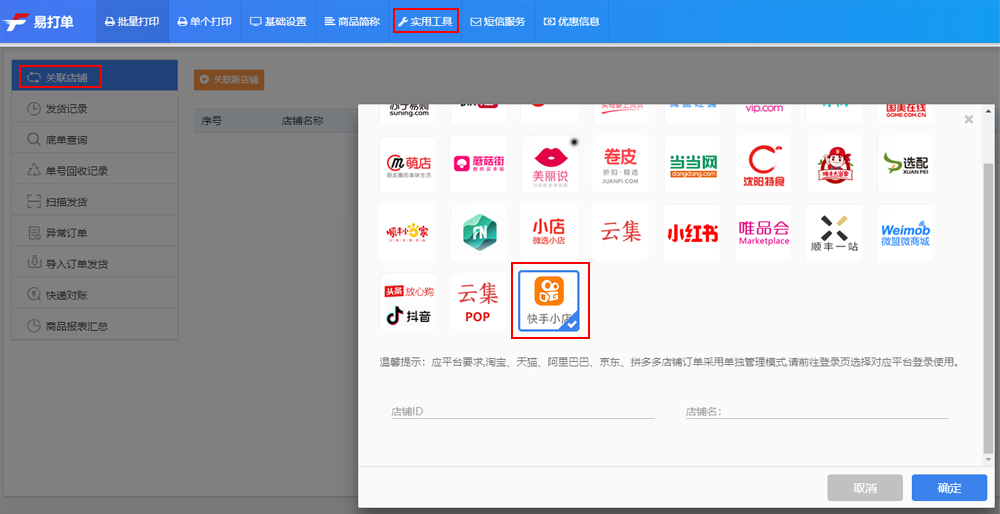
Task: Choose the vip.com tile at top
Action: 763,112
